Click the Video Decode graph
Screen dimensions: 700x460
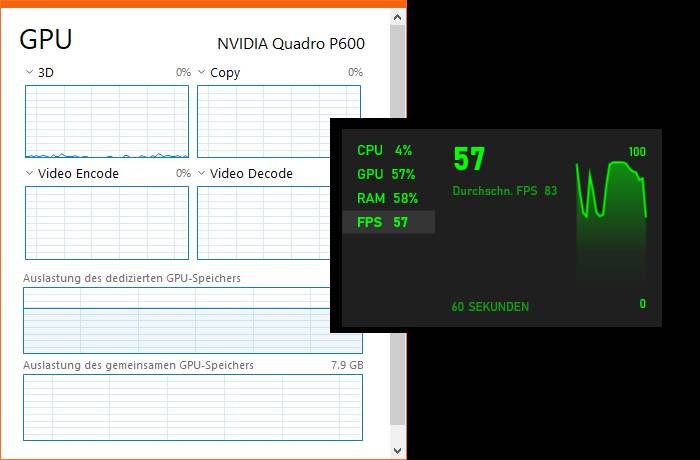[263, 222]
